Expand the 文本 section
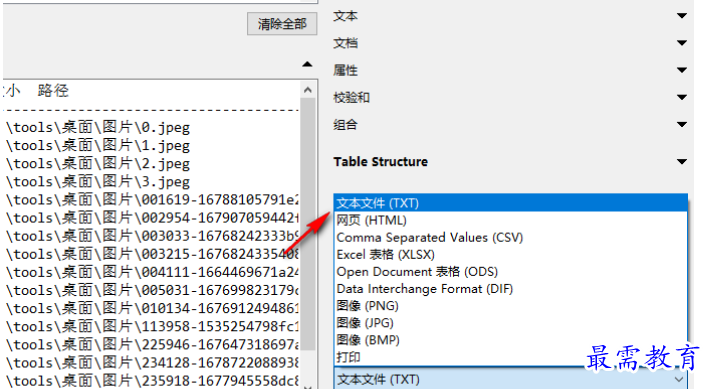 (x=682, y=16)
